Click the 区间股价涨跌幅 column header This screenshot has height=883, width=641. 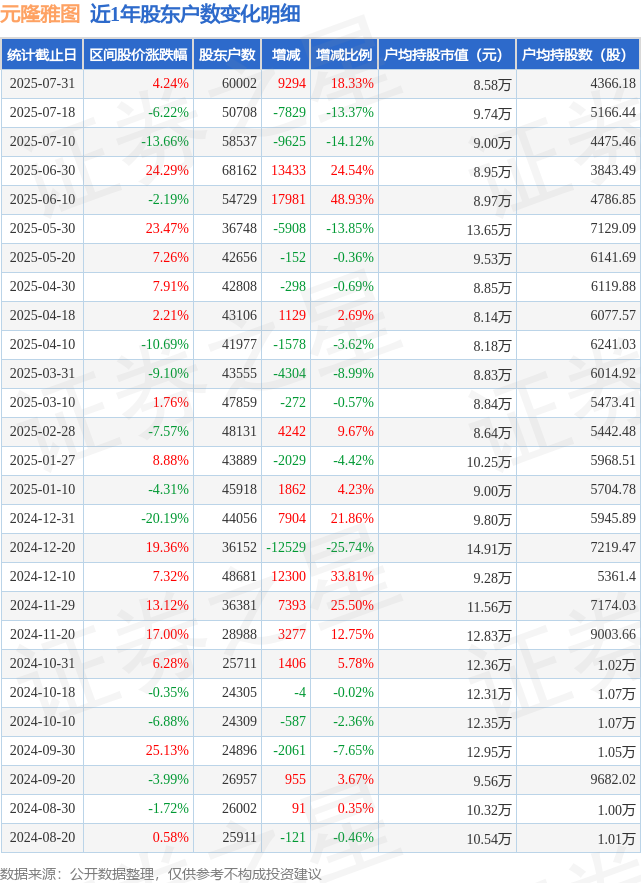pyautogui.click(x=138, y=55)
